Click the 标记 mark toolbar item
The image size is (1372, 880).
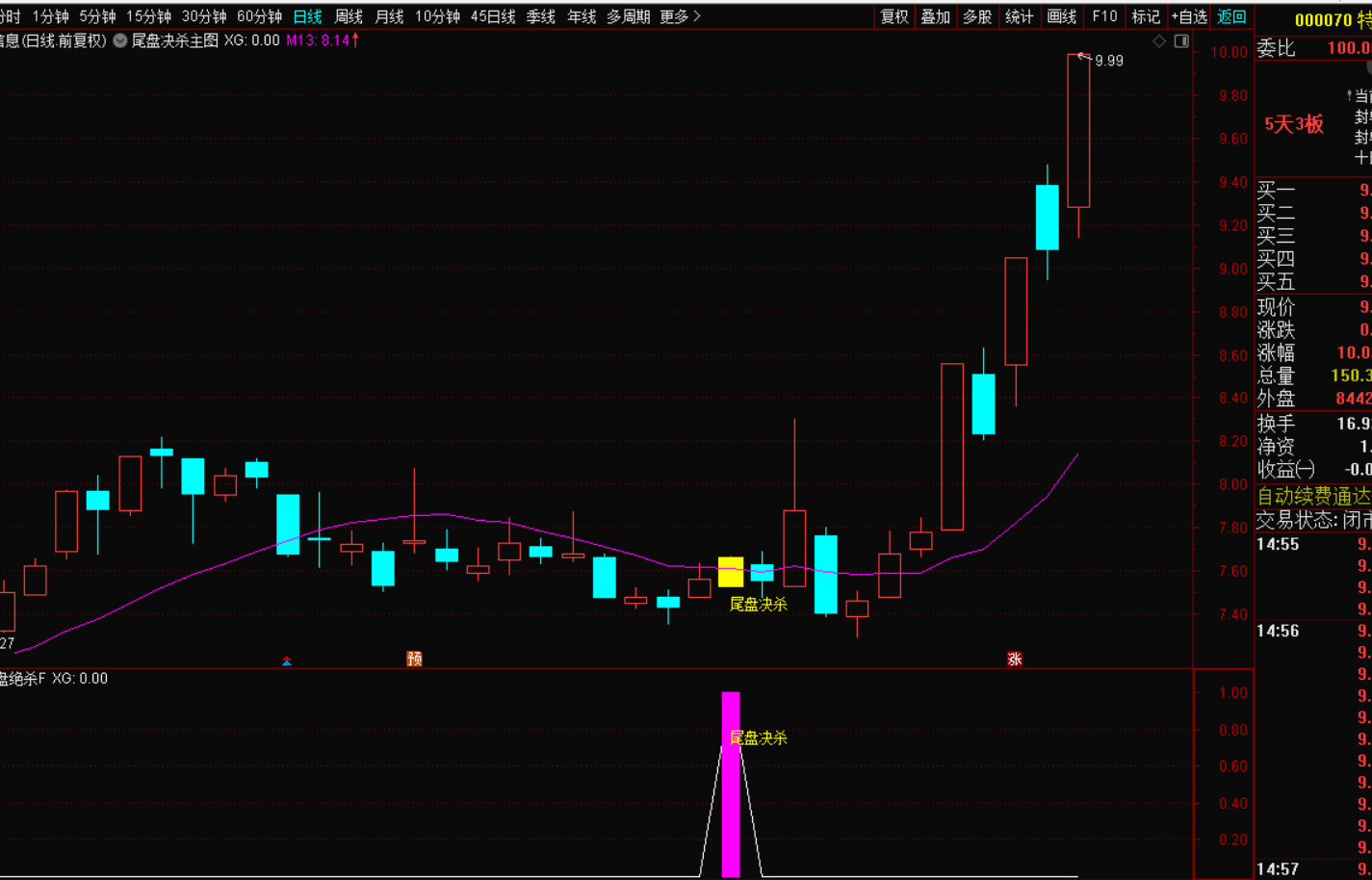click(x=1146, y=16)
